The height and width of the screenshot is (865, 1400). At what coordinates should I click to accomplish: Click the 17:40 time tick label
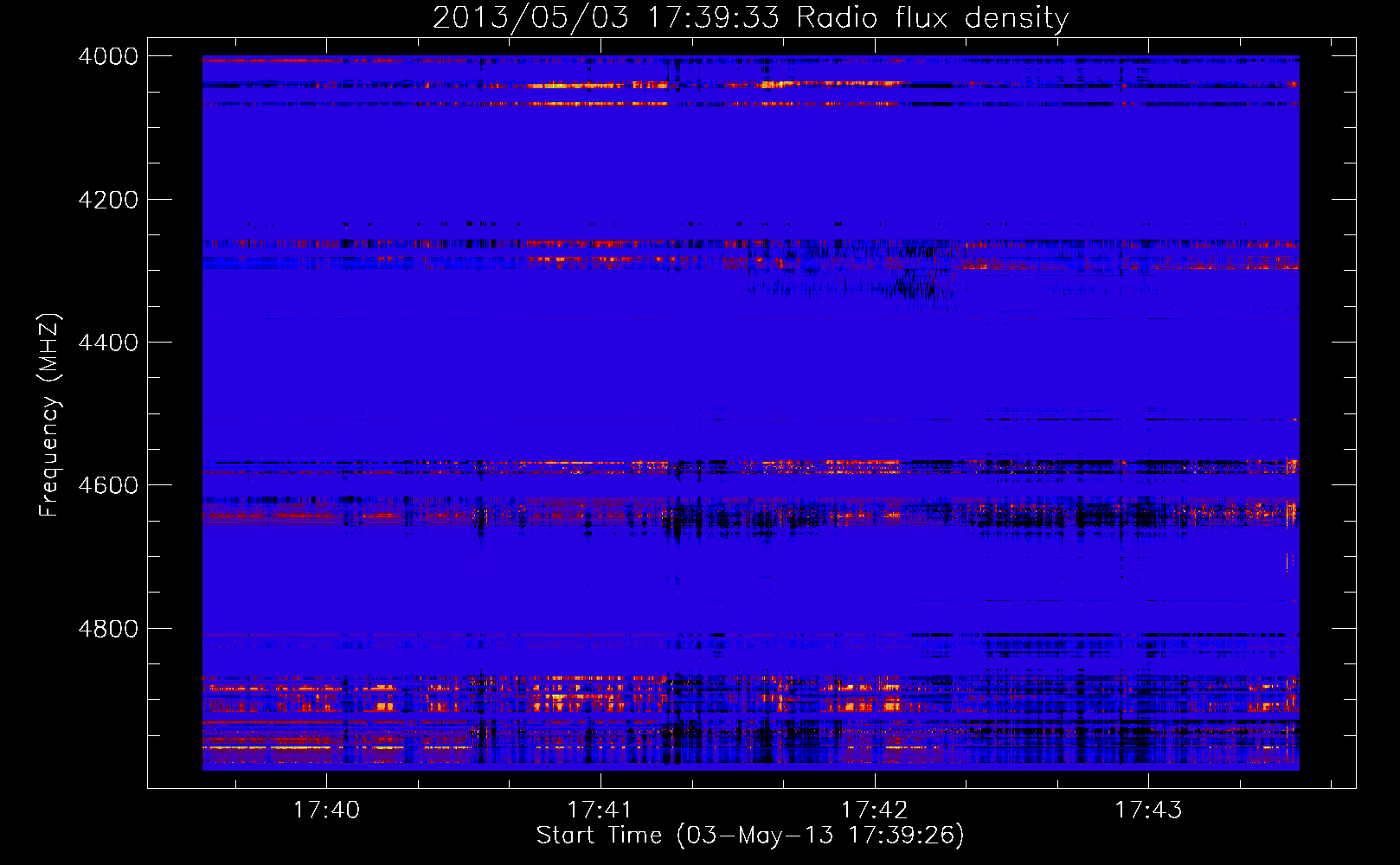click(326, 810)
